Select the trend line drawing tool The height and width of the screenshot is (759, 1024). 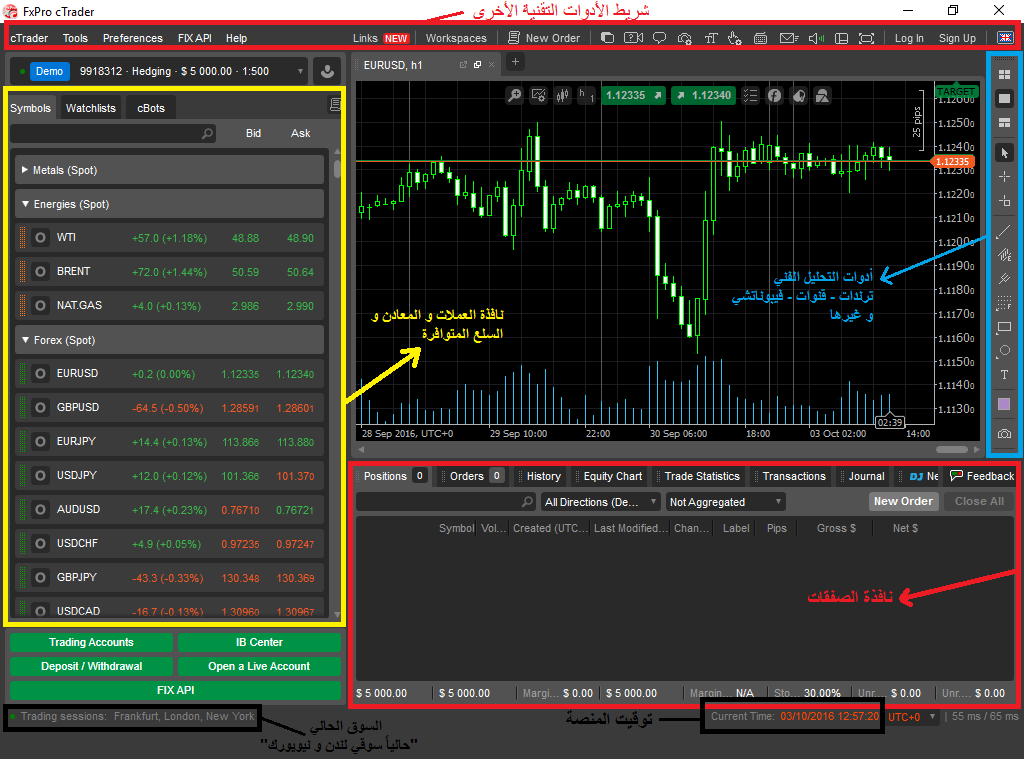point(1004,231)
